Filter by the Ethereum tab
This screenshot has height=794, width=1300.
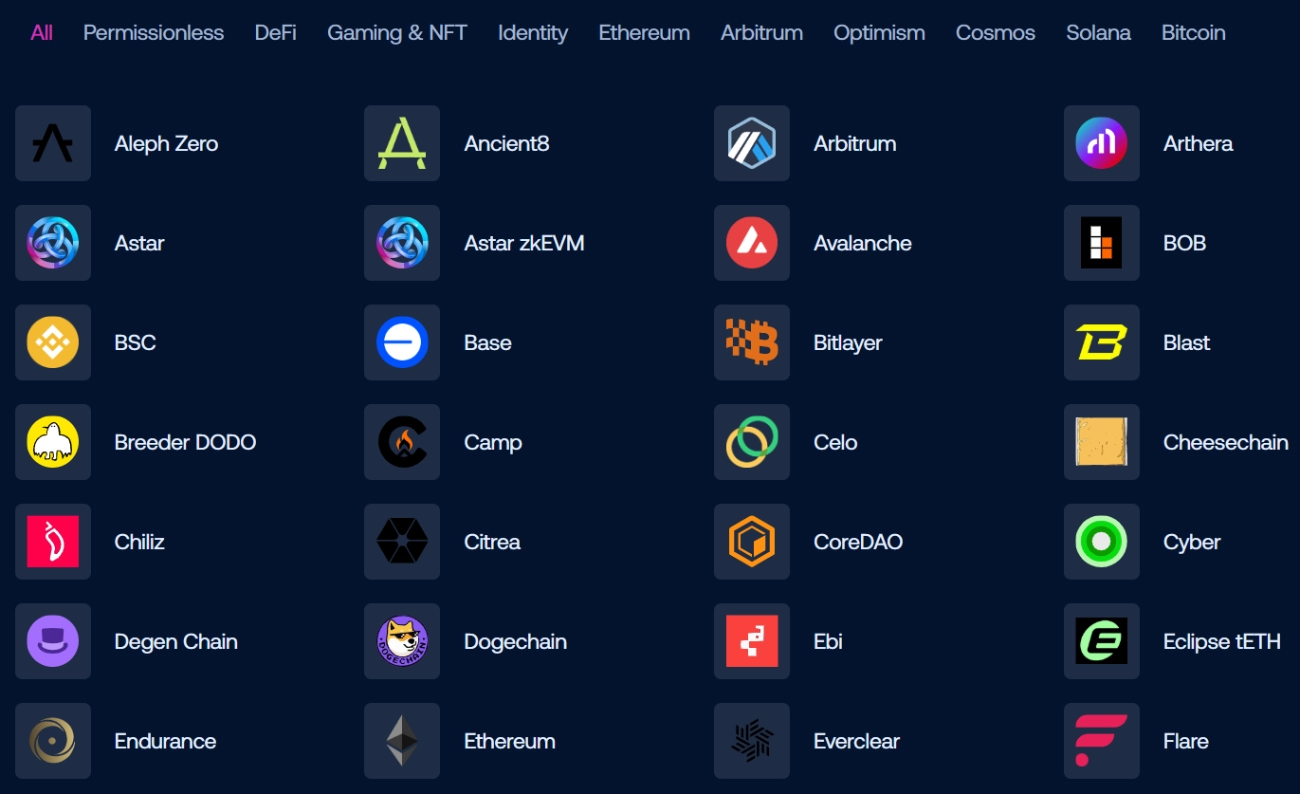[x=644, y=33]
